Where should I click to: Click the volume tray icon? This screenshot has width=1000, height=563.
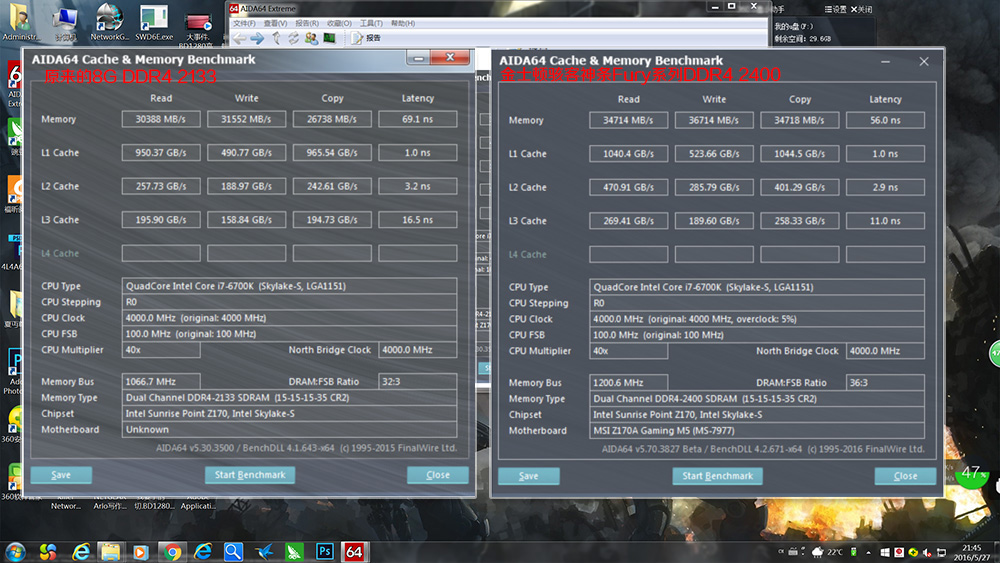click(927, 552)
